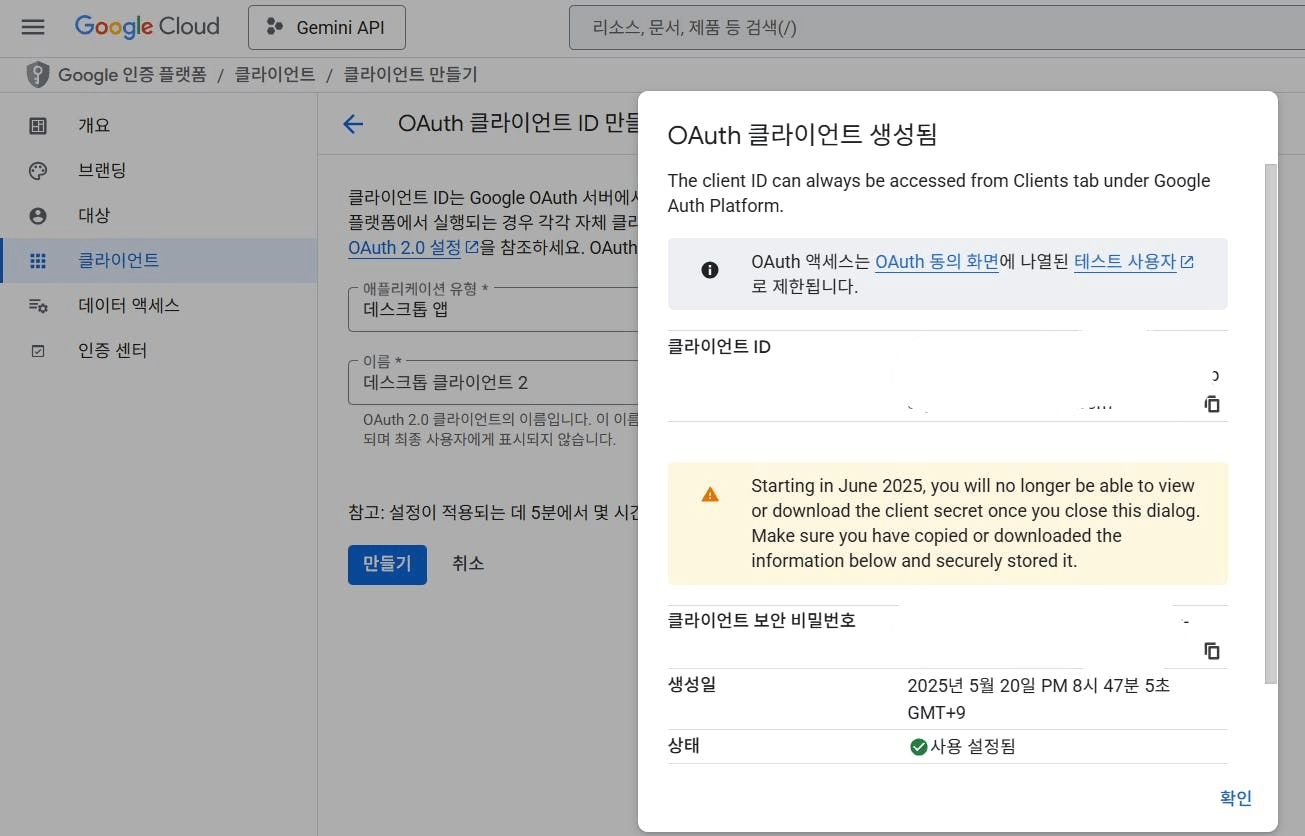
Task: Click the shield icon beside Google 인증 플랫폼
Action: click(x=37, y=74)
